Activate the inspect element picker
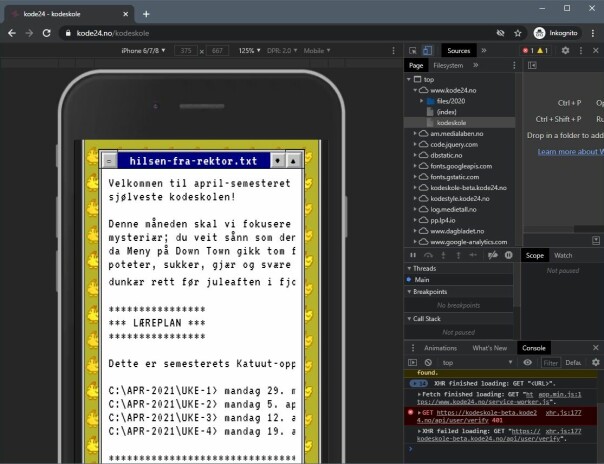Viewport: 604px width, 464px height. pyautogui.click(x=413, y=50)
